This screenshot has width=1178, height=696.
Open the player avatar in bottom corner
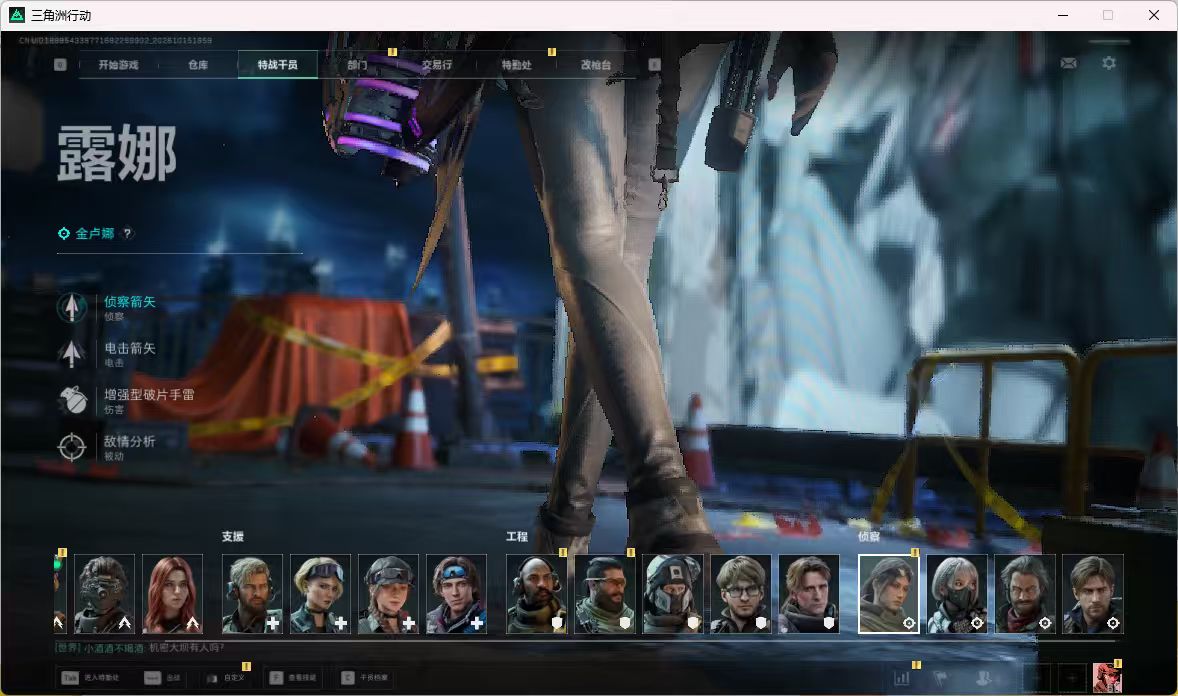1107,678
